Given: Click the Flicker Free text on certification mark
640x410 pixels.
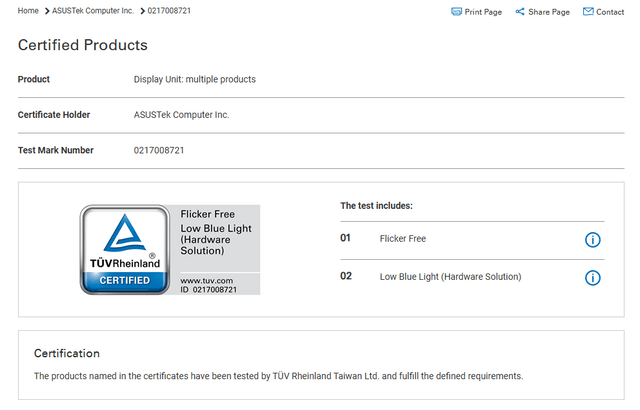Looking at the screenshot, I should (x=207, y=214).
